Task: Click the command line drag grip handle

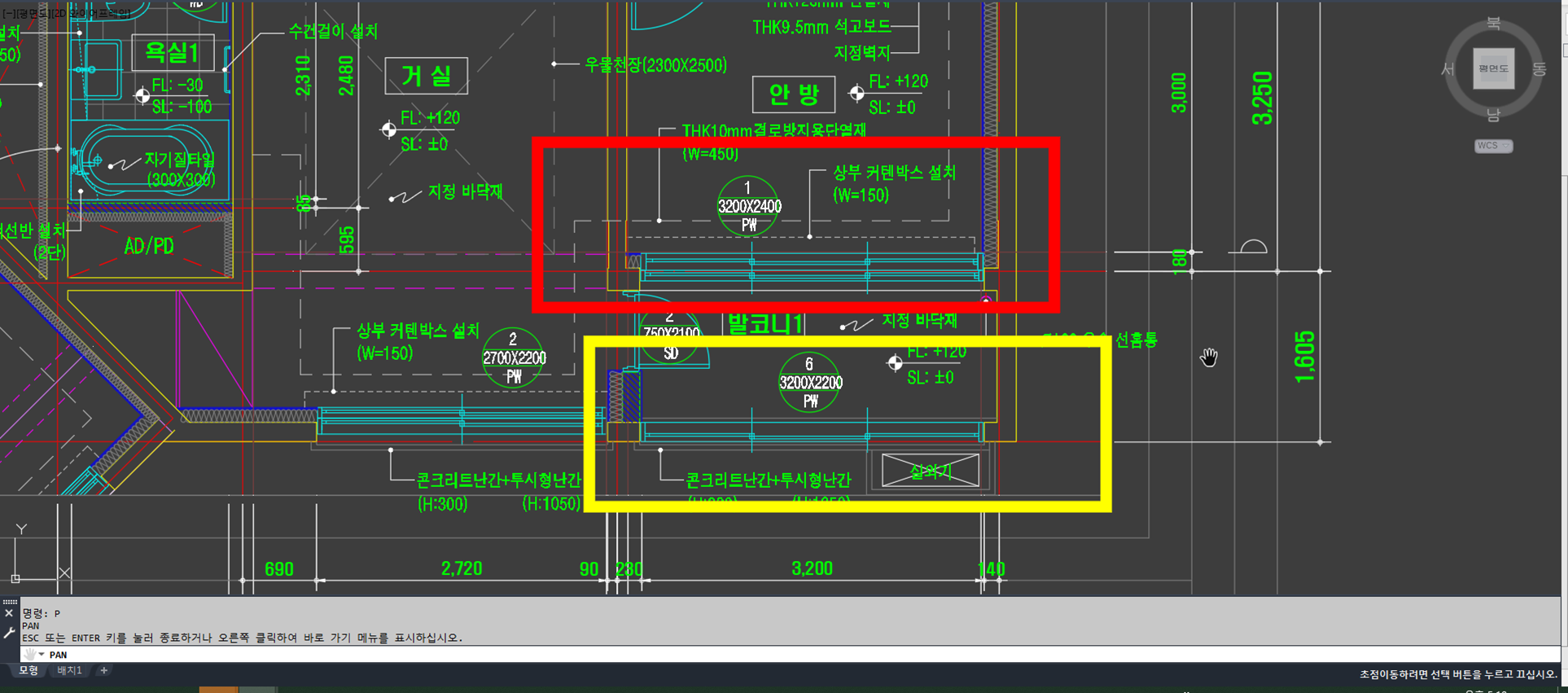Action: coord(10,601)
